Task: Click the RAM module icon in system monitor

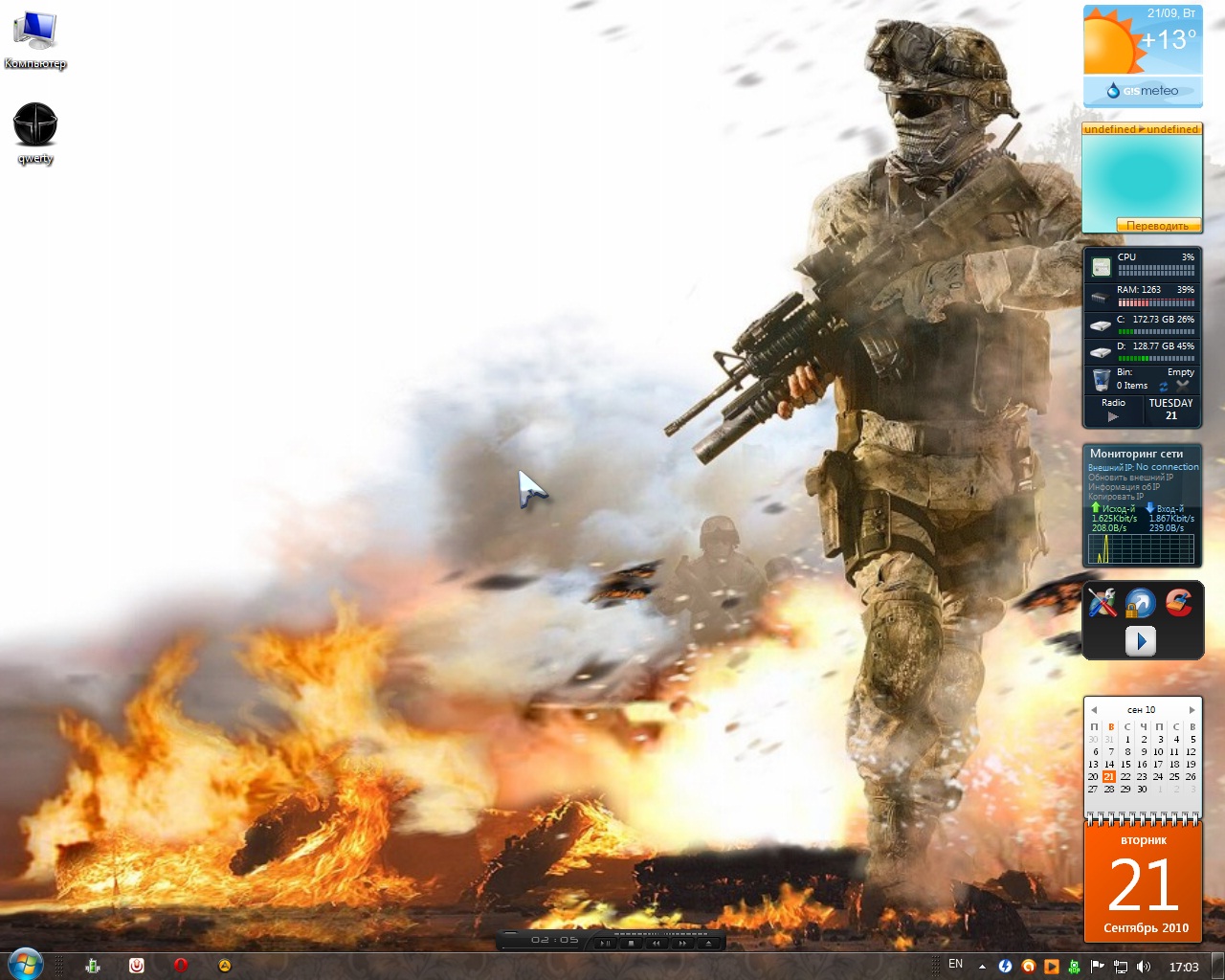Action: coord(1101,298)
